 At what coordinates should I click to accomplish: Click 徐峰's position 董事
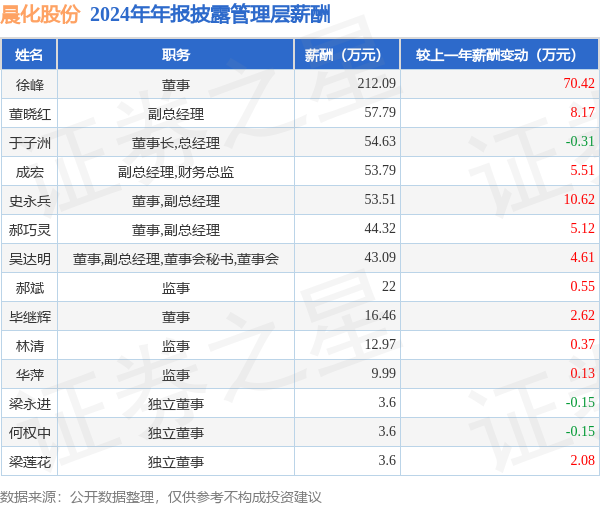176,85
